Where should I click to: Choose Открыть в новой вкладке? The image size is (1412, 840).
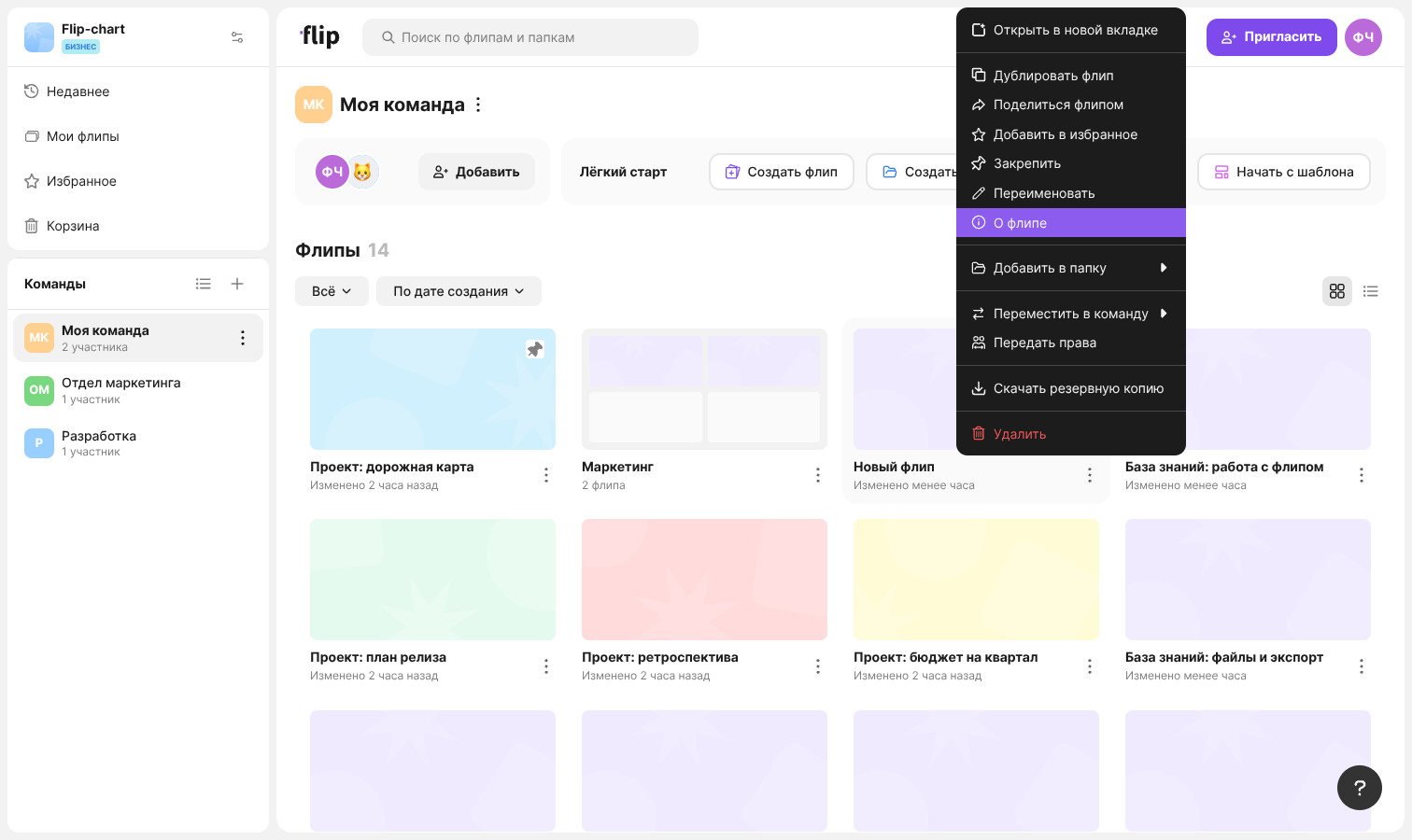pyautogui.click(x=1071, y=30)
